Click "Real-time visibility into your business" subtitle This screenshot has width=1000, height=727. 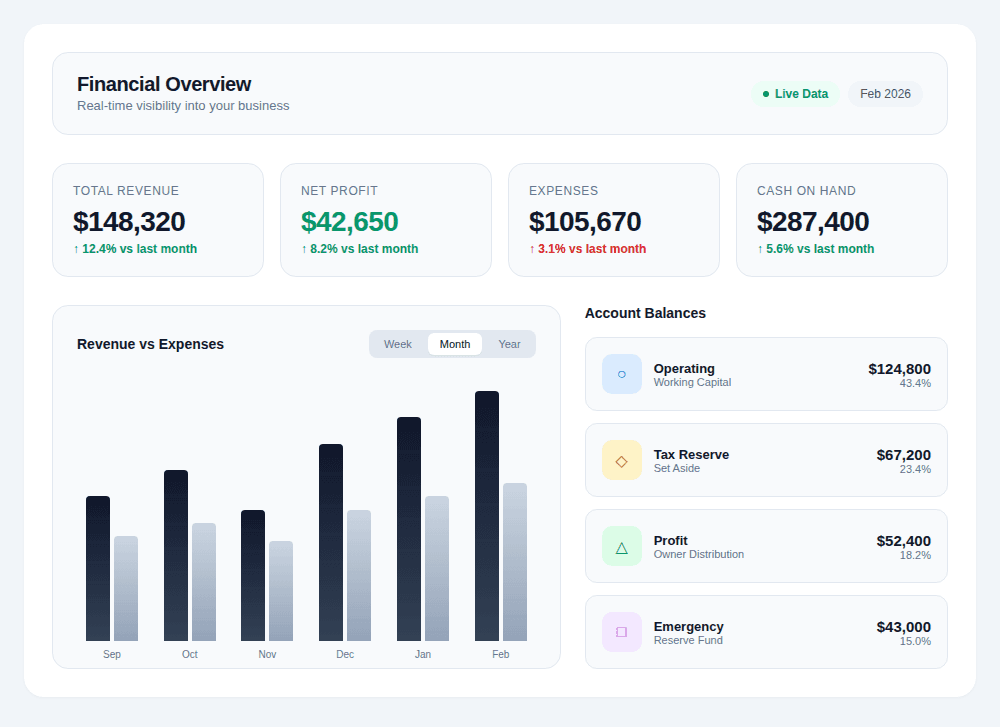click(183, 106)
